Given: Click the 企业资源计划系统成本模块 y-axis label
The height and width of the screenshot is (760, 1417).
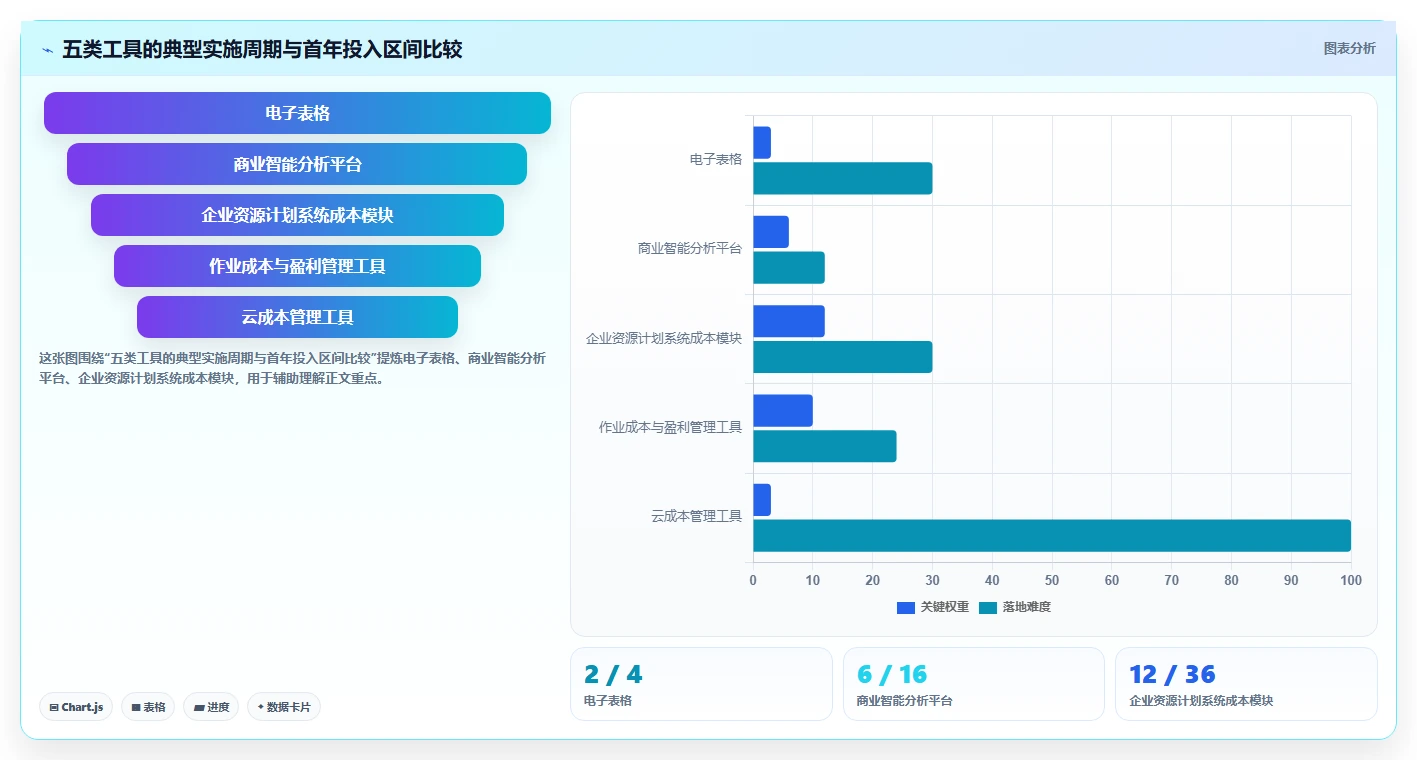Looking at the screenshot, I should pyautogui.click(x=664, y=338).
